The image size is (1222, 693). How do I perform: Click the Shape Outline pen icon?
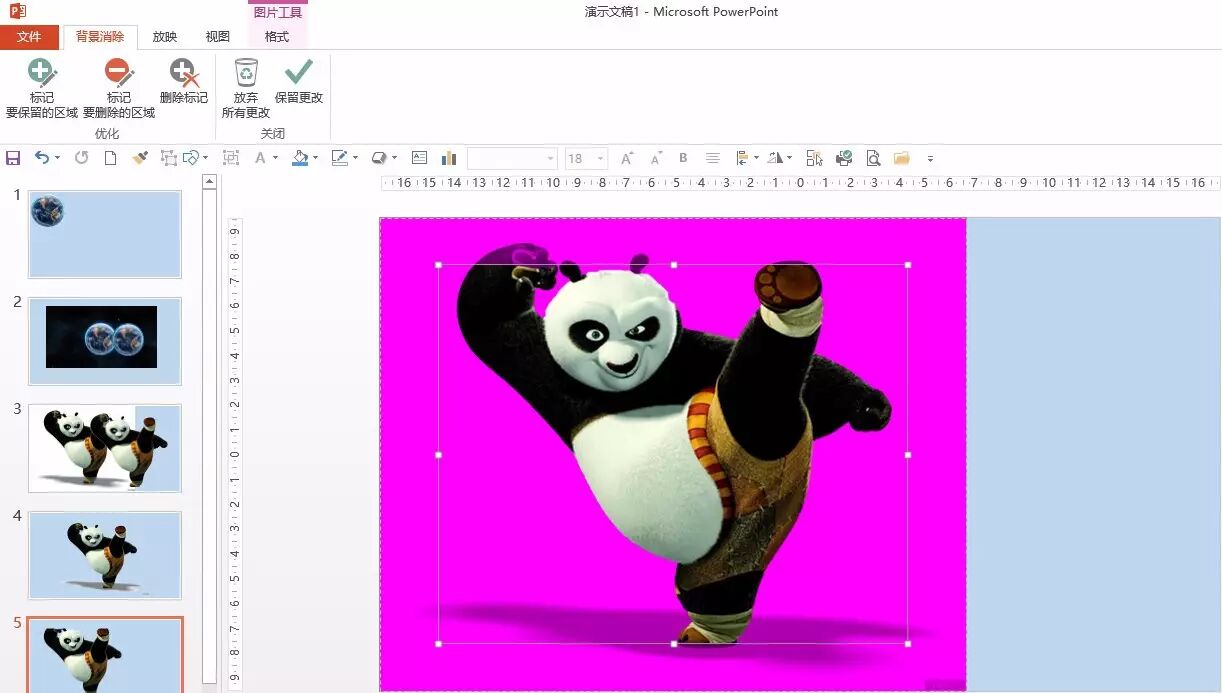click(340, 158)
